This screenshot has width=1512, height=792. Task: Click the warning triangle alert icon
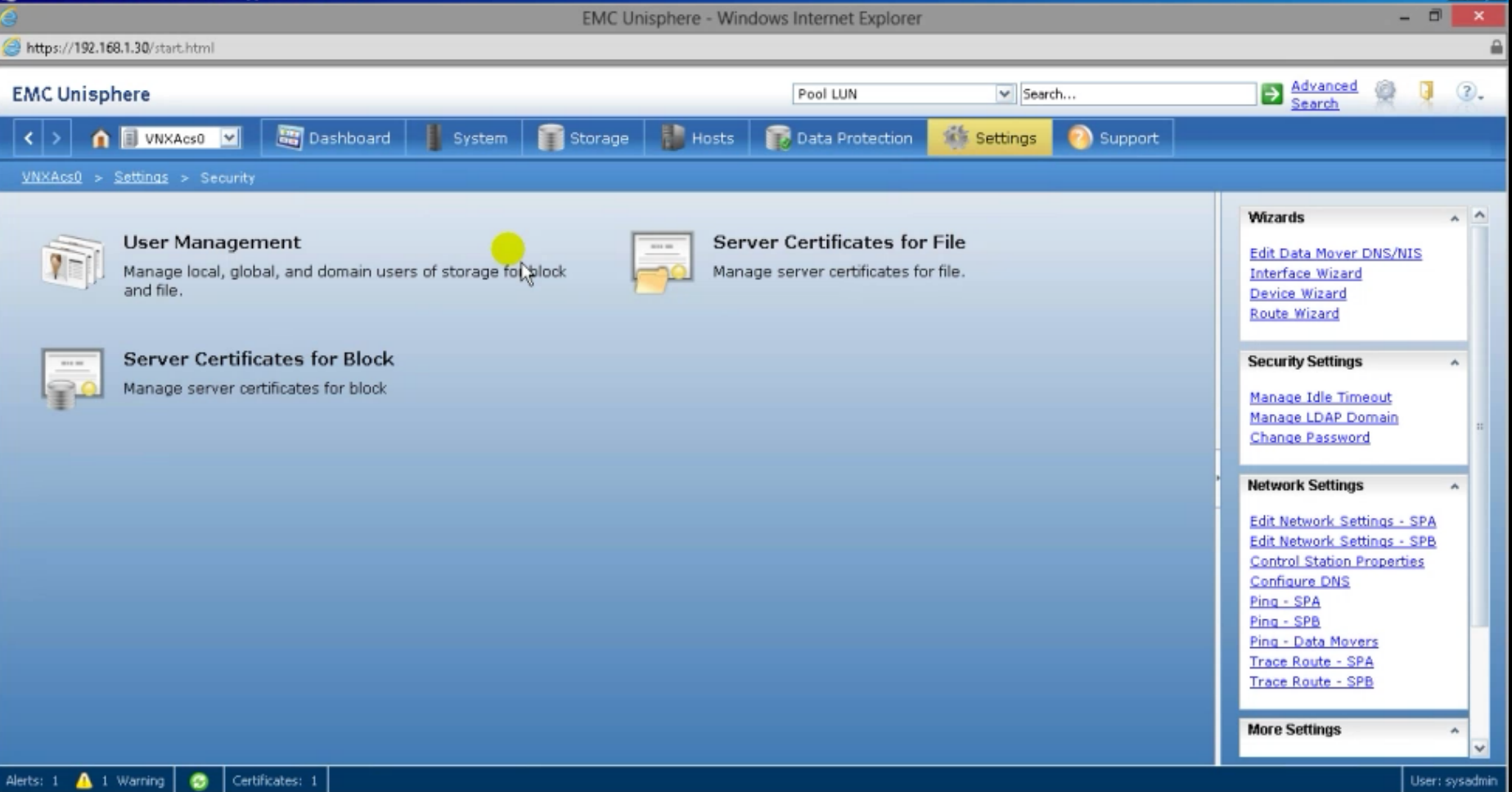[84, 781]
